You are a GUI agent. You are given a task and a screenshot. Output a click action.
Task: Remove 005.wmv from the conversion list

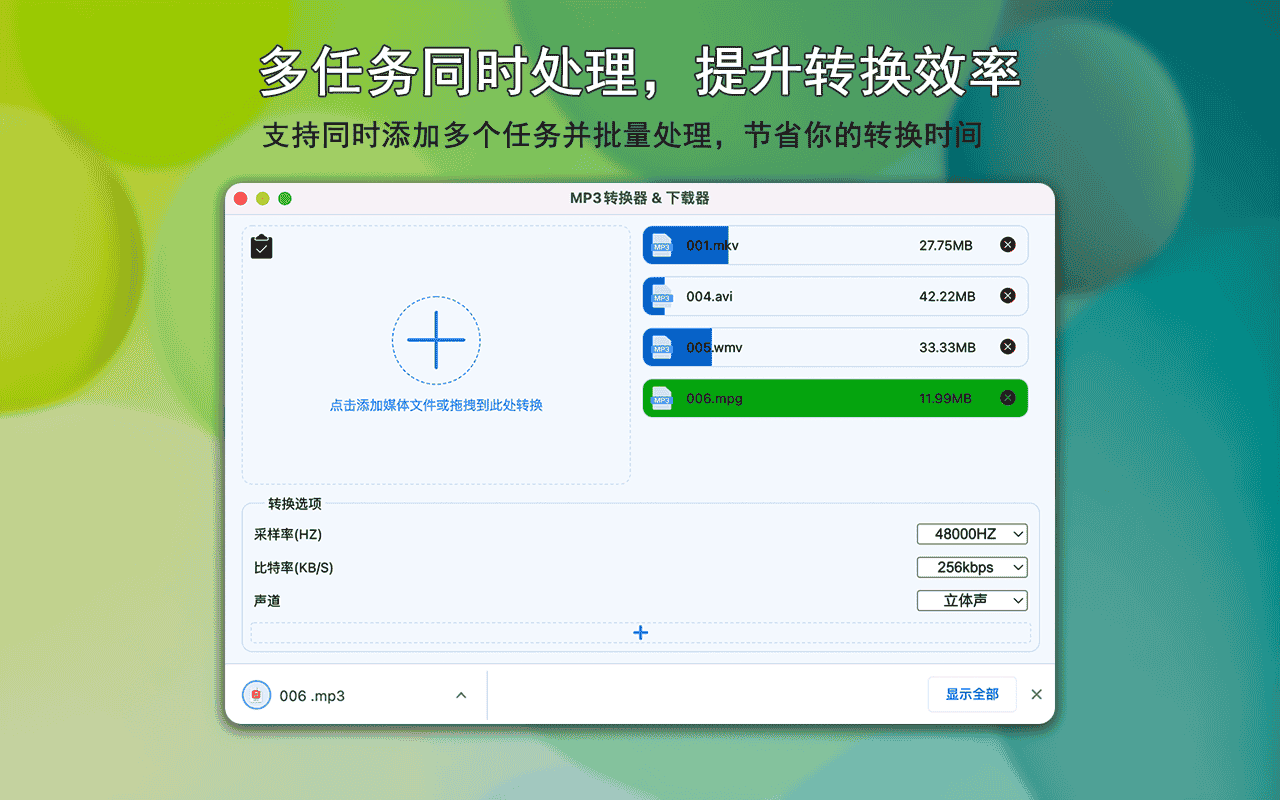tap(1008, 346)
